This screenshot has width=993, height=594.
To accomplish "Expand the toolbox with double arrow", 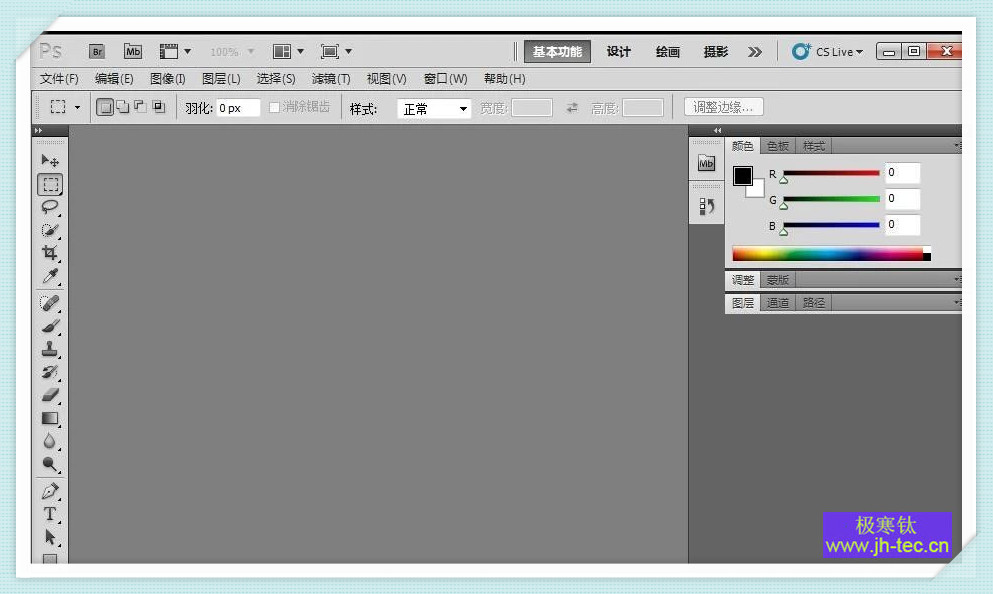I will (x=38, y=130).
